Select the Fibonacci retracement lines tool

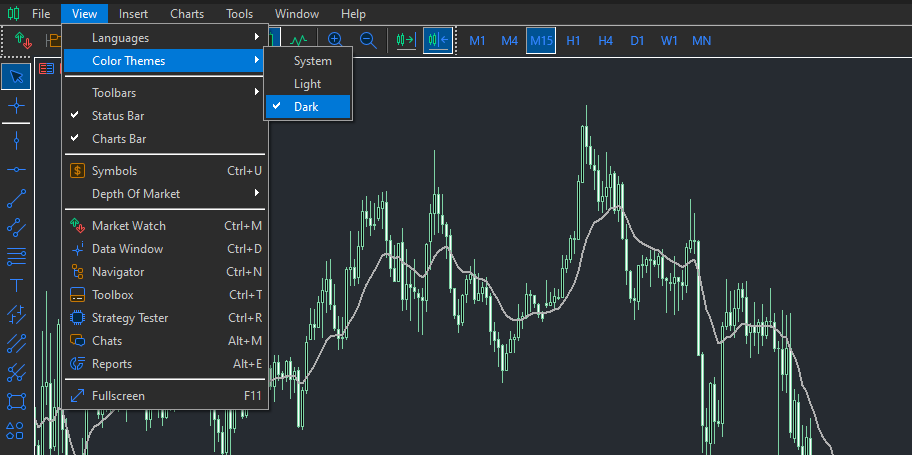click(16, 256)
